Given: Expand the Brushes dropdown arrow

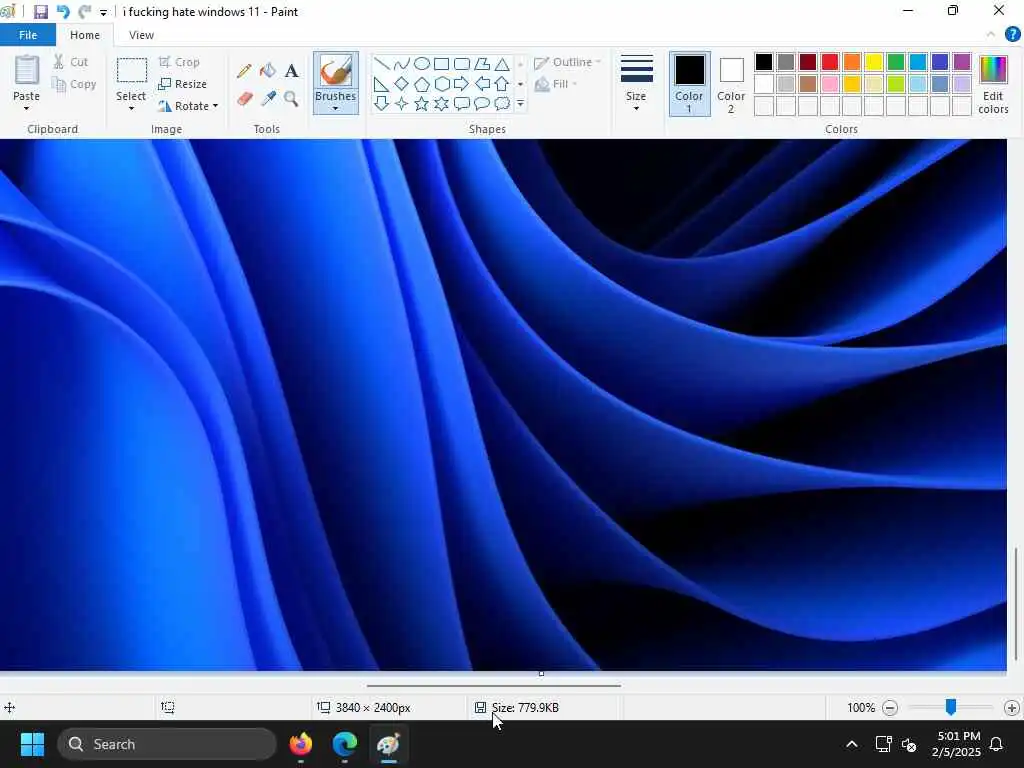Looking at the screenshot, I should [335, 108].
